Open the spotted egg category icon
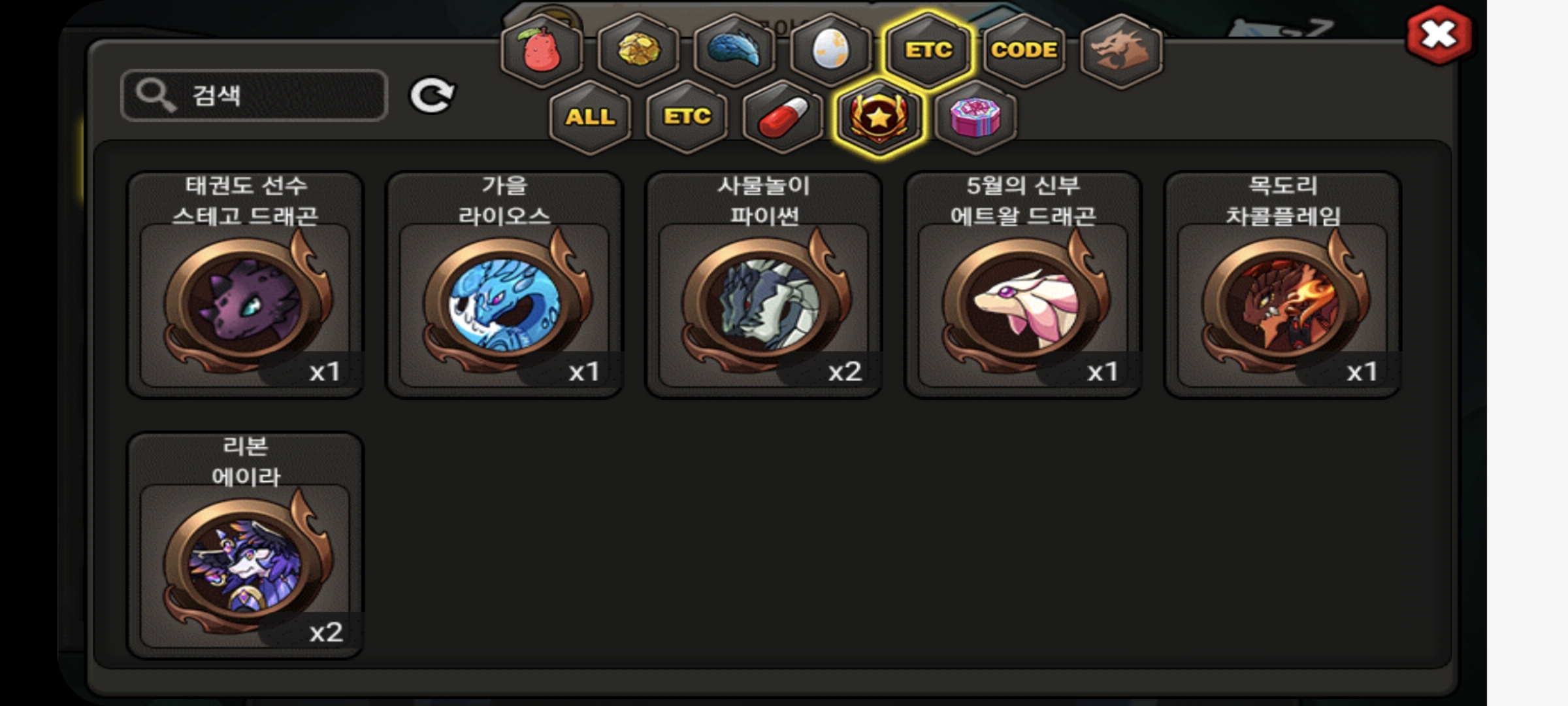Viewport: 1568px width, 706px height. click(830, 50)
